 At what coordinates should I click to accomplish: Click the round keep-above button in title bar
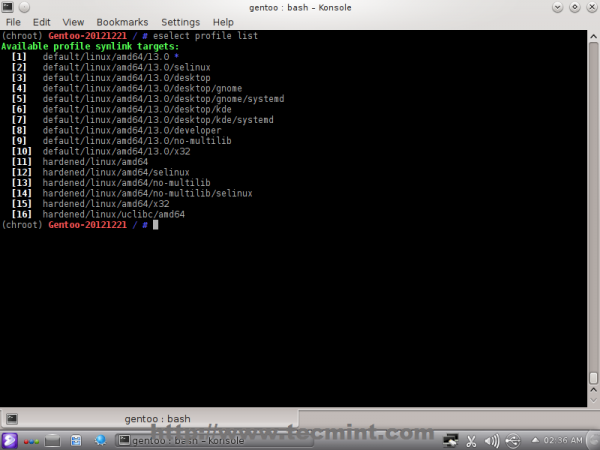pos(24,7)
